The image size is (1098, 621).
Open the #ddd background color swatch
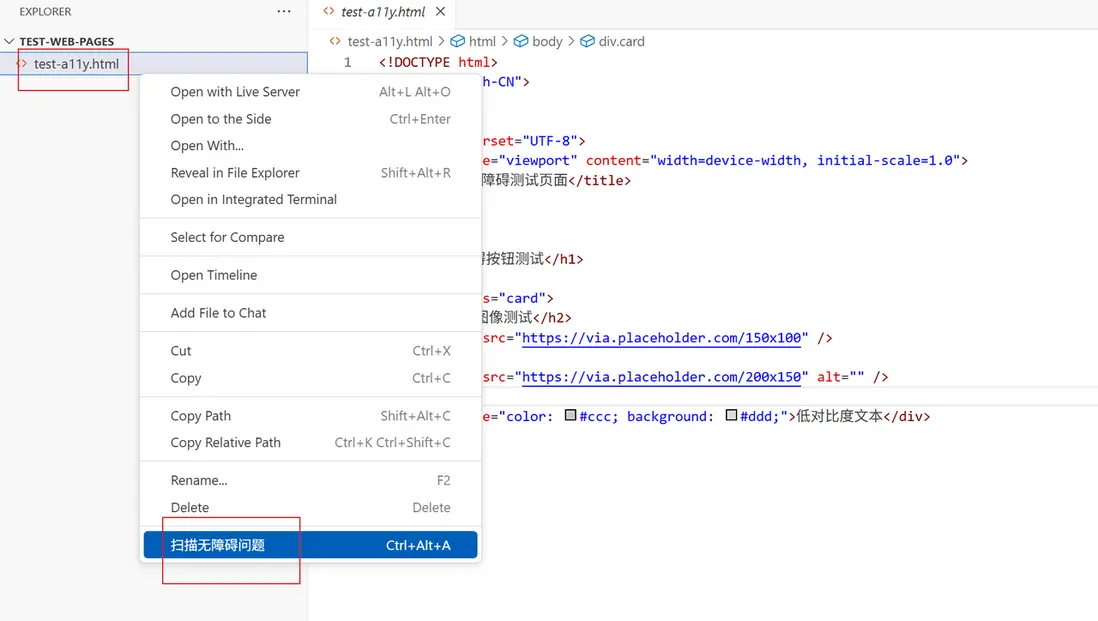pos(731,416)
